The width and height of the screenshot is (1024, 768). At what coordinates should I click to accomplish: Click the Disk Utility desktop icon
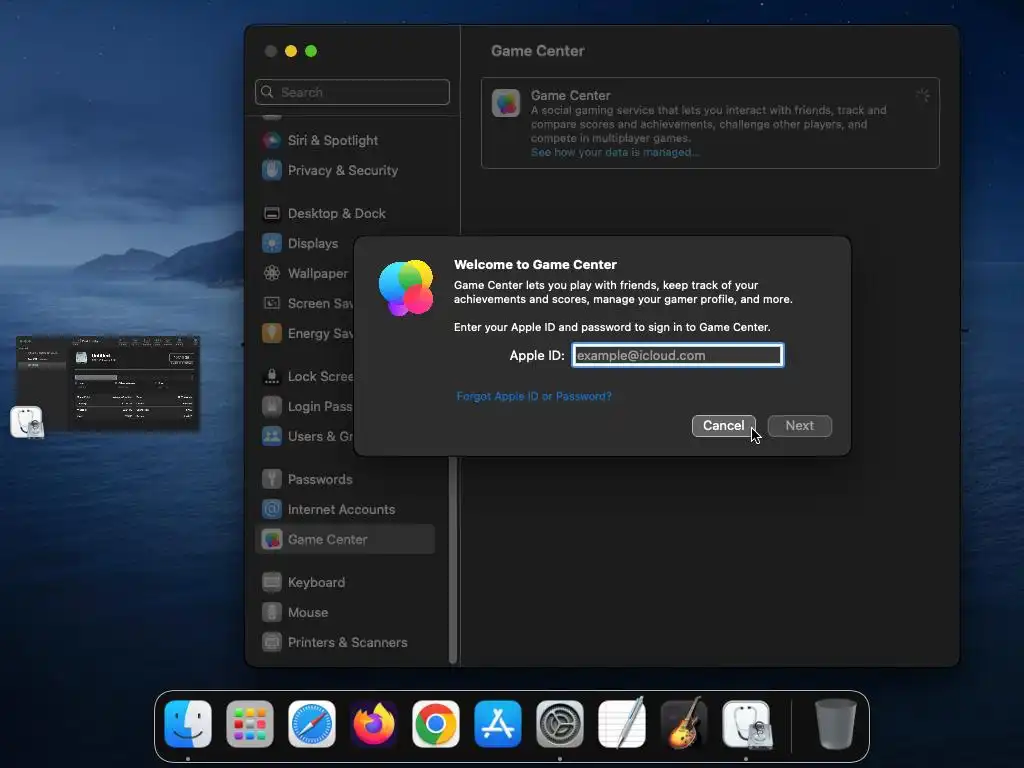point(27,422)
